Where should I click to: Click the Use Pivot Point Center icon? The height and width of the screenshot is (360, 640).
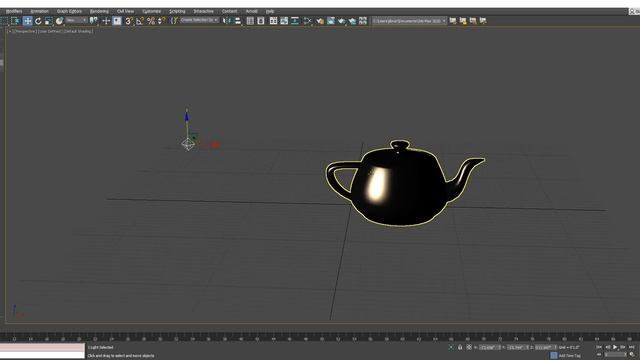[x=94, y=21]
